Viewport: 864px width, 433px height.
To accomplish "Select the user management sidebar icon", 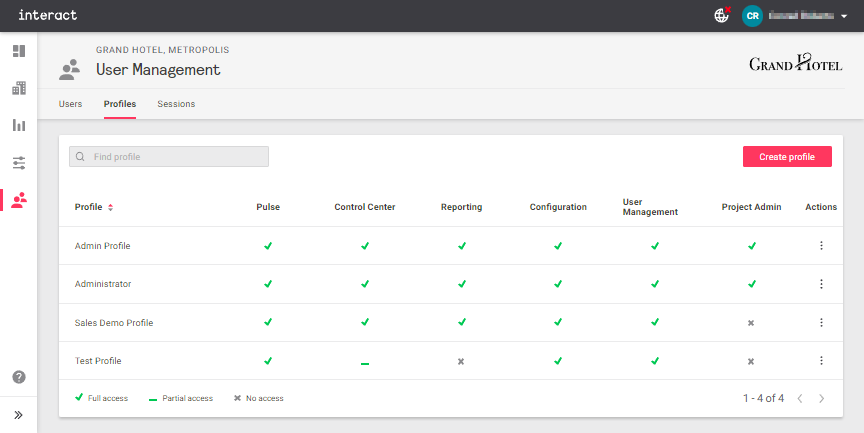I will tap(18, 200).
